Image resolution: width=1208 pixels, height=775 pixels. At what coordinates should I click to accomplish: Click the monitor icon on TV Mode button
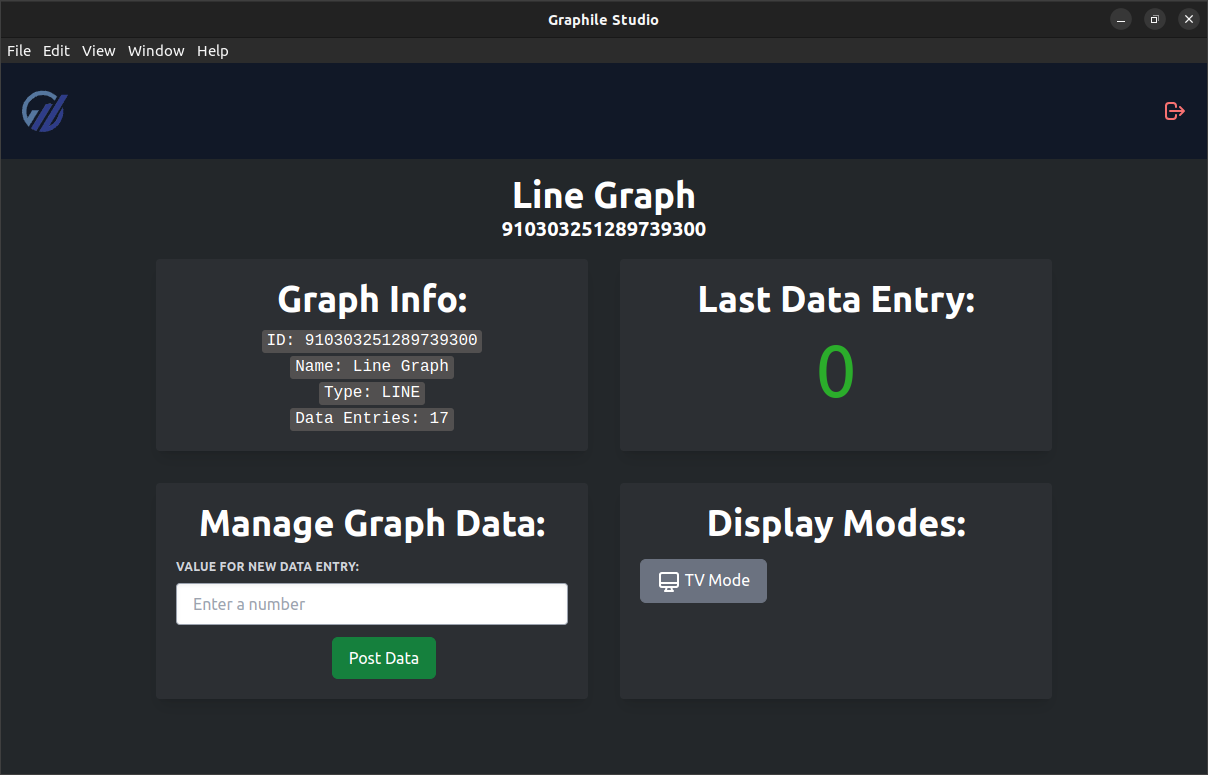point(668,580)
